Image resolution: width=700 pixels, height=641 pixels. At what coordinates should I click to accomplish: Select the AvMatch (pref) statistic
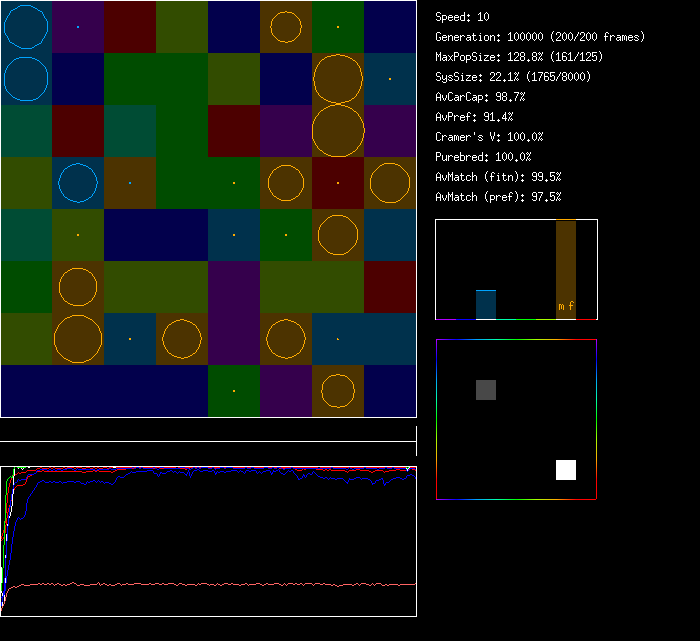click(498, 197)
